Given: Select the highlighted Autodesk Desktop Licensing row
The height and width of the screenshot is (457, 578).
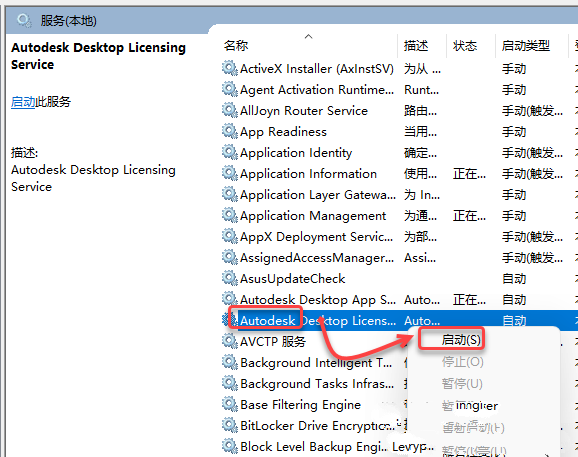Looking at the screenshot, I should pyautogui.click(x=399, y=321).
